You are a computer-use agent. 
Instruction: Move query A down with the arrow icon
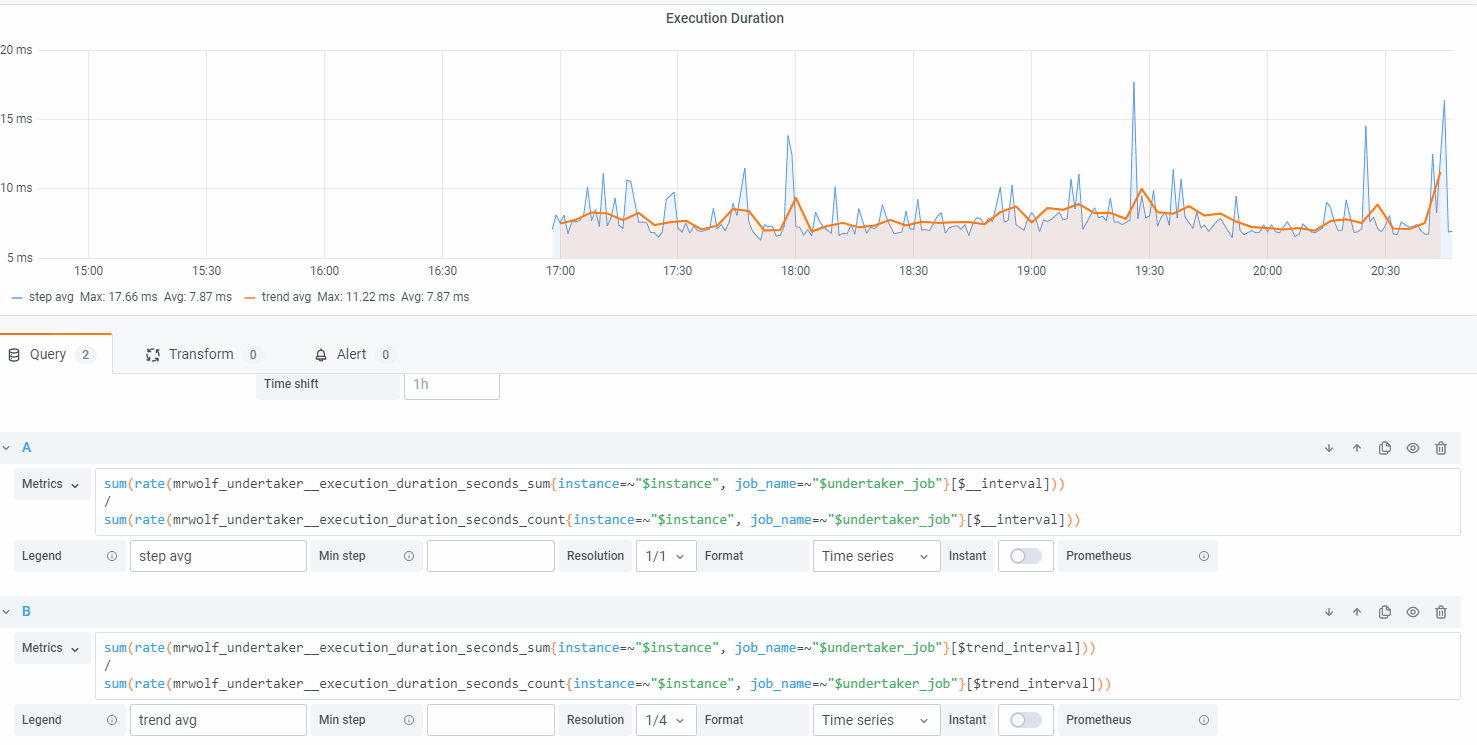(1328, 447)
